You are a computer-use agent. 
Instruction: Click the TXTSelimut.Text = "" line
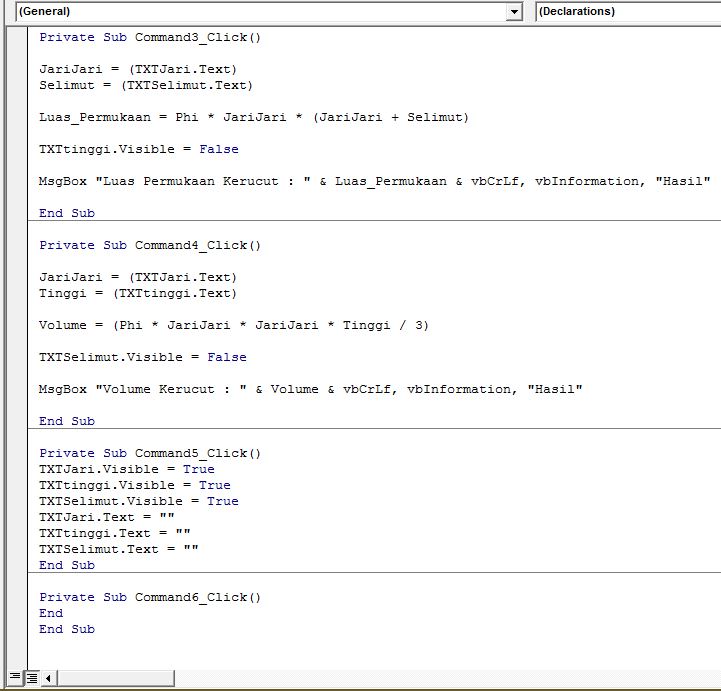pos(119,549)
